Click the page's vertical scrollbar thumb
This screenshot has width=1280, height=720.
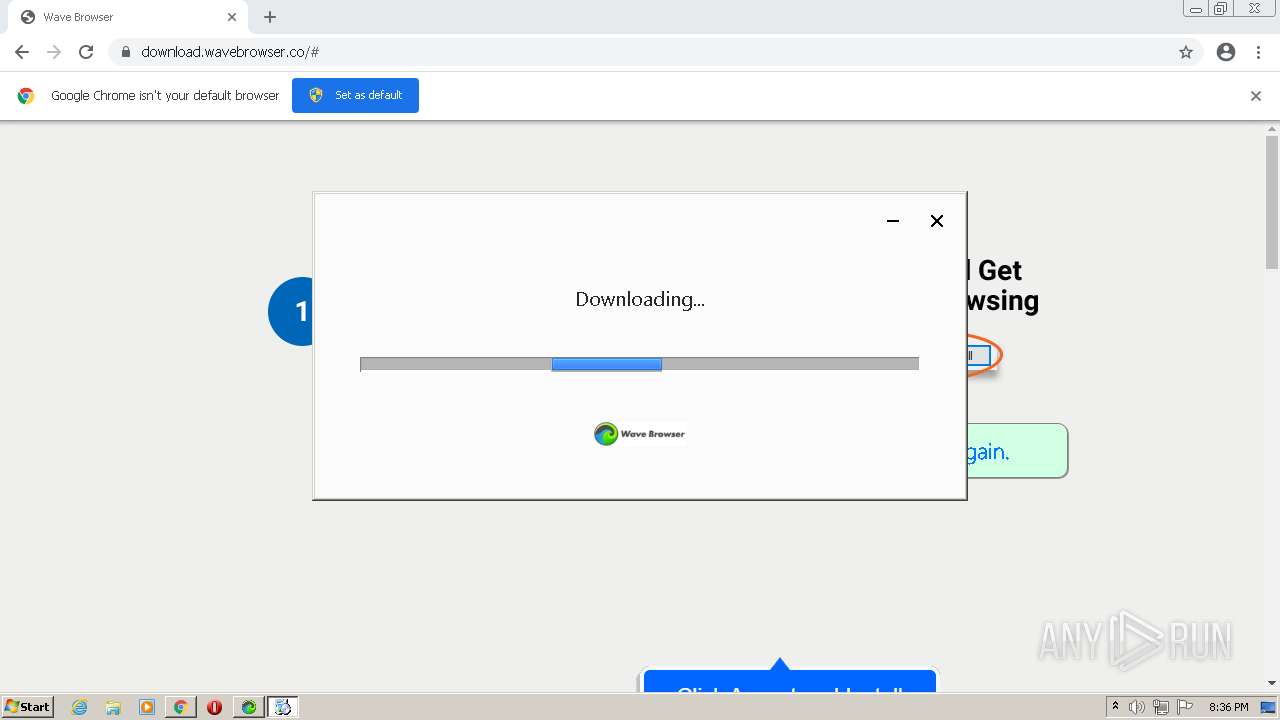coord(1272,203)
